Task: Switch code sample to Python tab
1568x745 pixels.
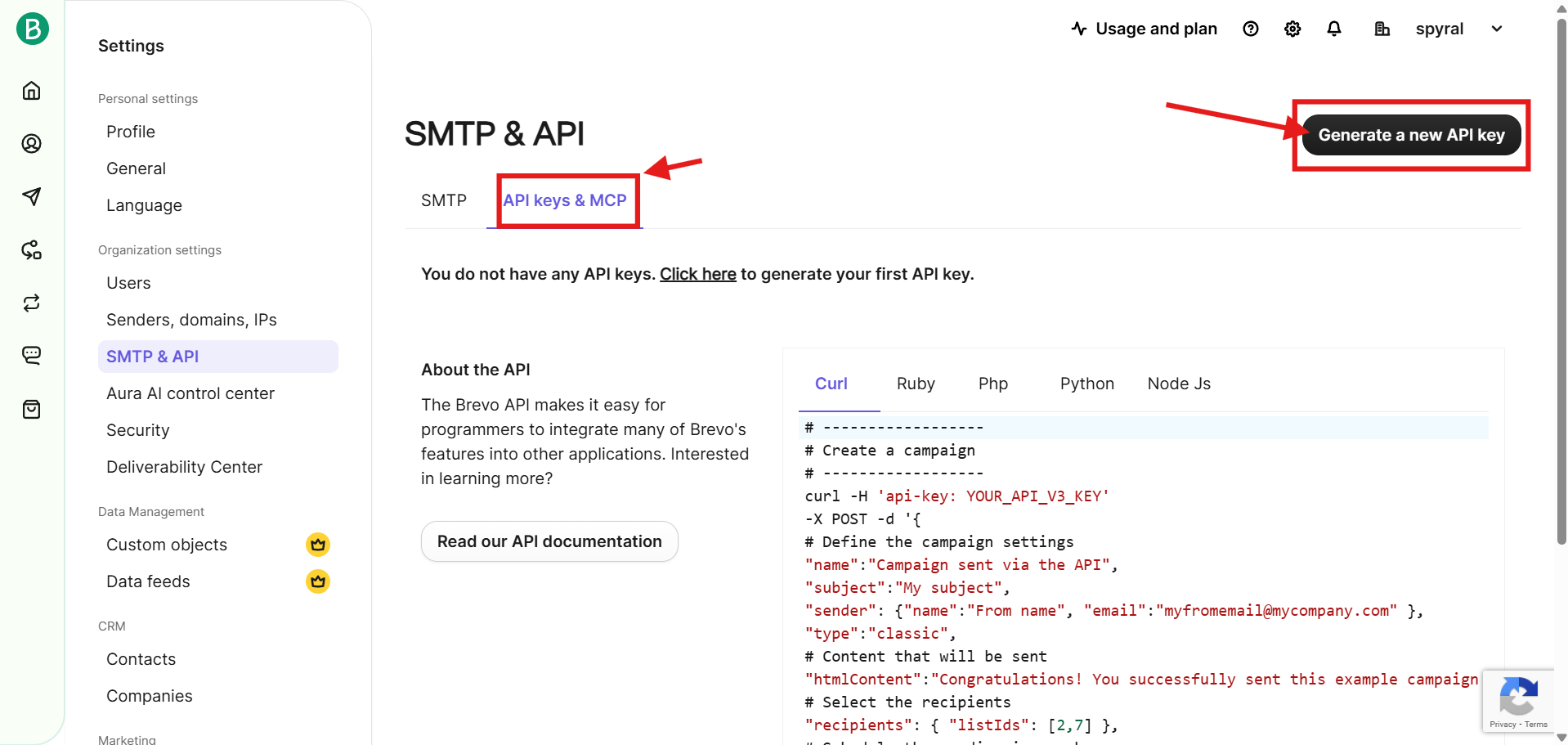Action: pyautogui.click(x=1087, y=384)
